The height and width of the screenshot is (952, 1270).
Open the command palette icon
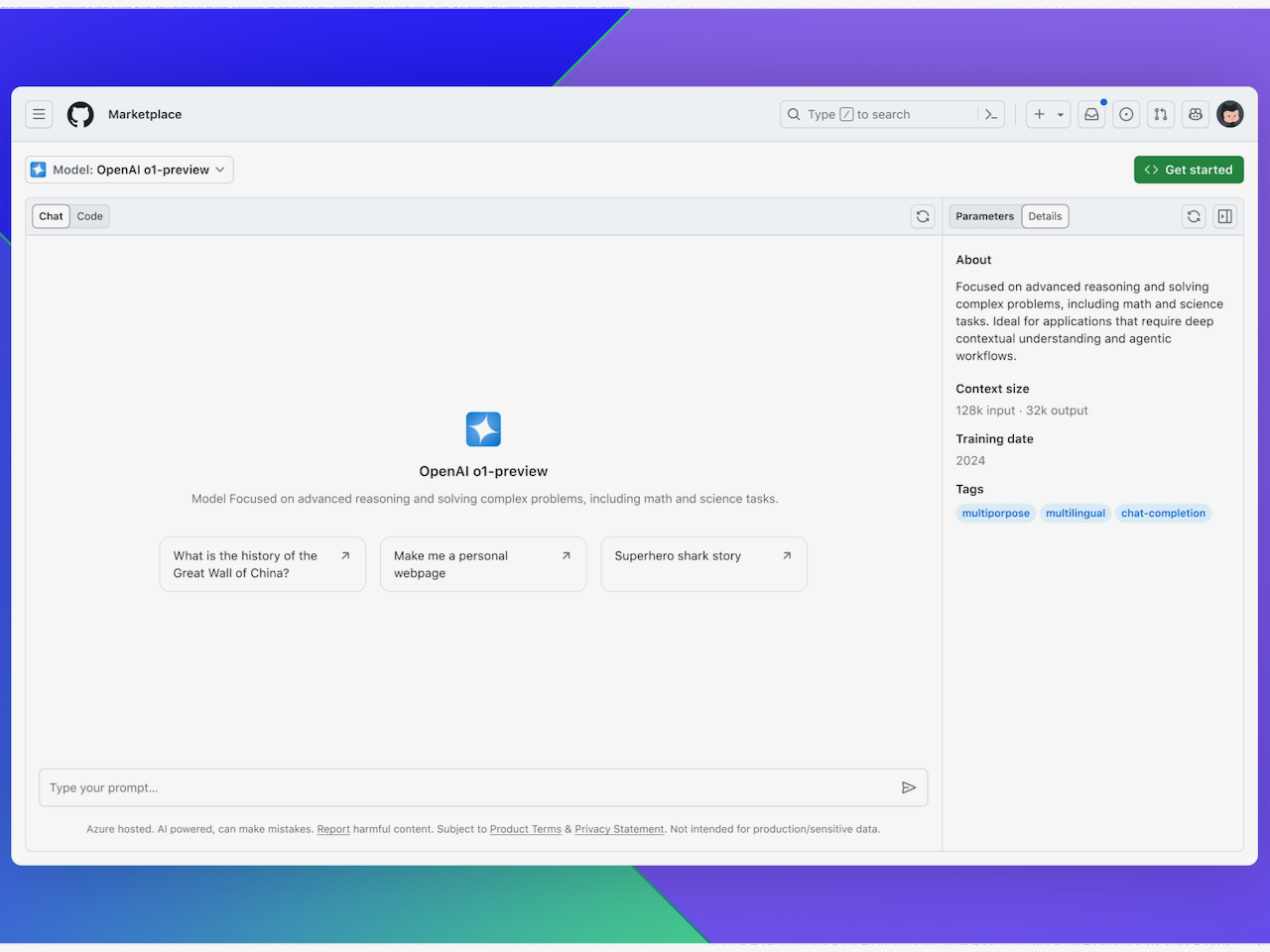click(991, 114)
